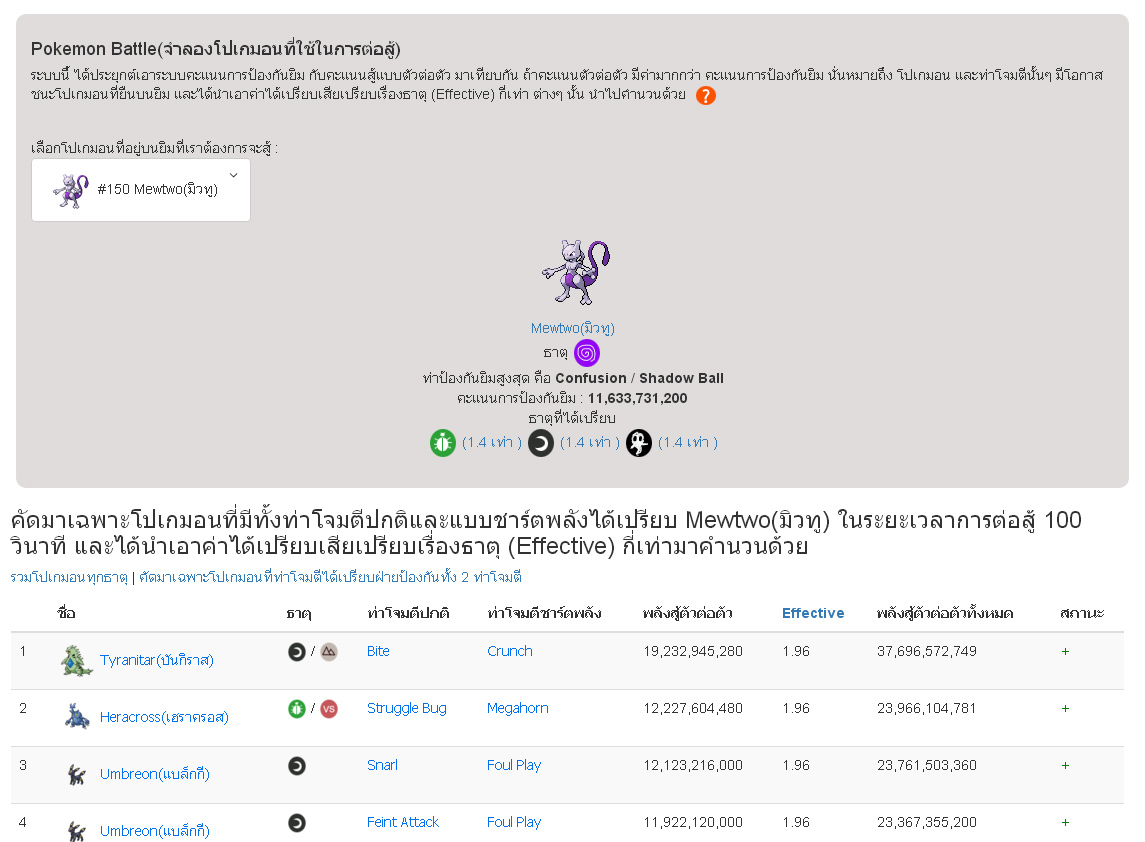Click the green Bug type weakness icon
1145x842 pixels.
[443, 443]
